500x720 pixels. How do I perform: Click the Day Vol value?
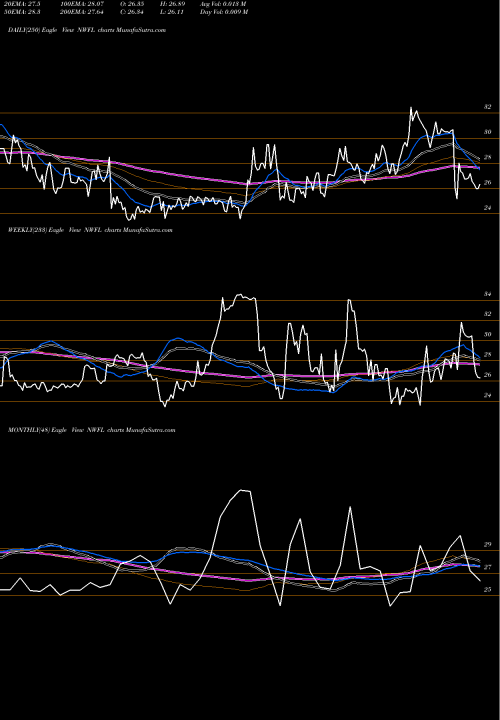[x=224, y=12]
